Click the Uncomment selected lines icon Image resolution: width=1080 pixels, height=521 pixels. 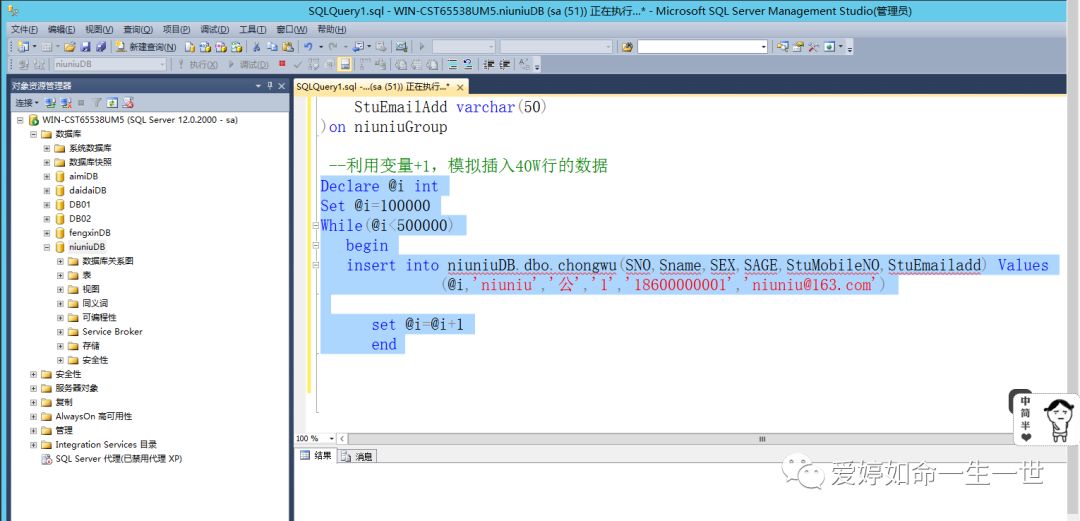coord(468,64)
